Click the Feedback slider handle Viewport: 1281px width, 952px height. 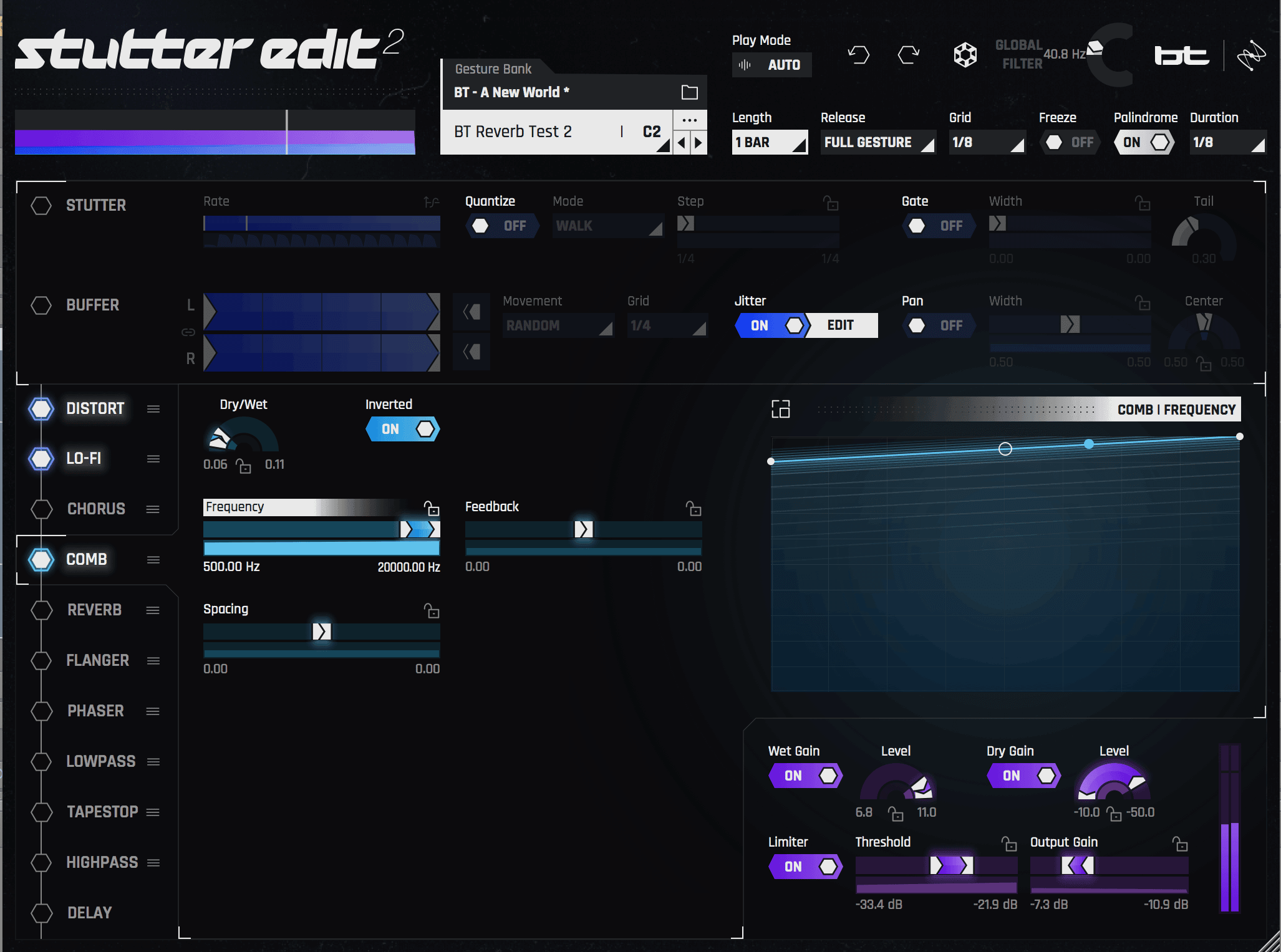(584, 530)
